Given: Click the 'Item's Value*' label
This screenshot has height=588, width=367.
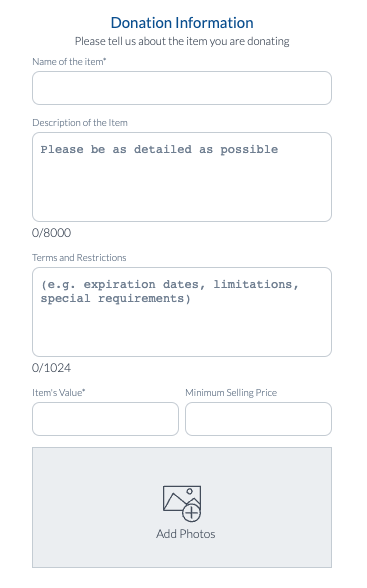Looking at the screenshot, I should point(59,393).
